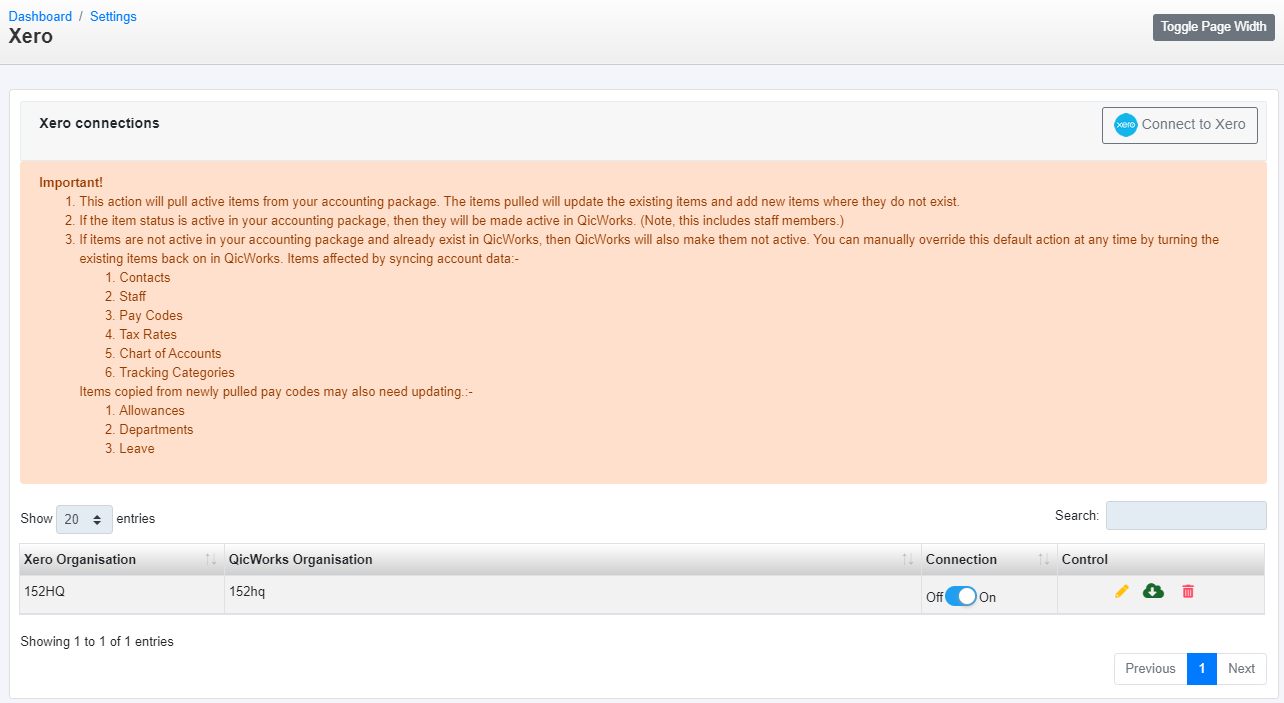The width and height of the screenshot is (1284, 703).
Task: Click the Leave list item
Action: (x=137, y=448)
